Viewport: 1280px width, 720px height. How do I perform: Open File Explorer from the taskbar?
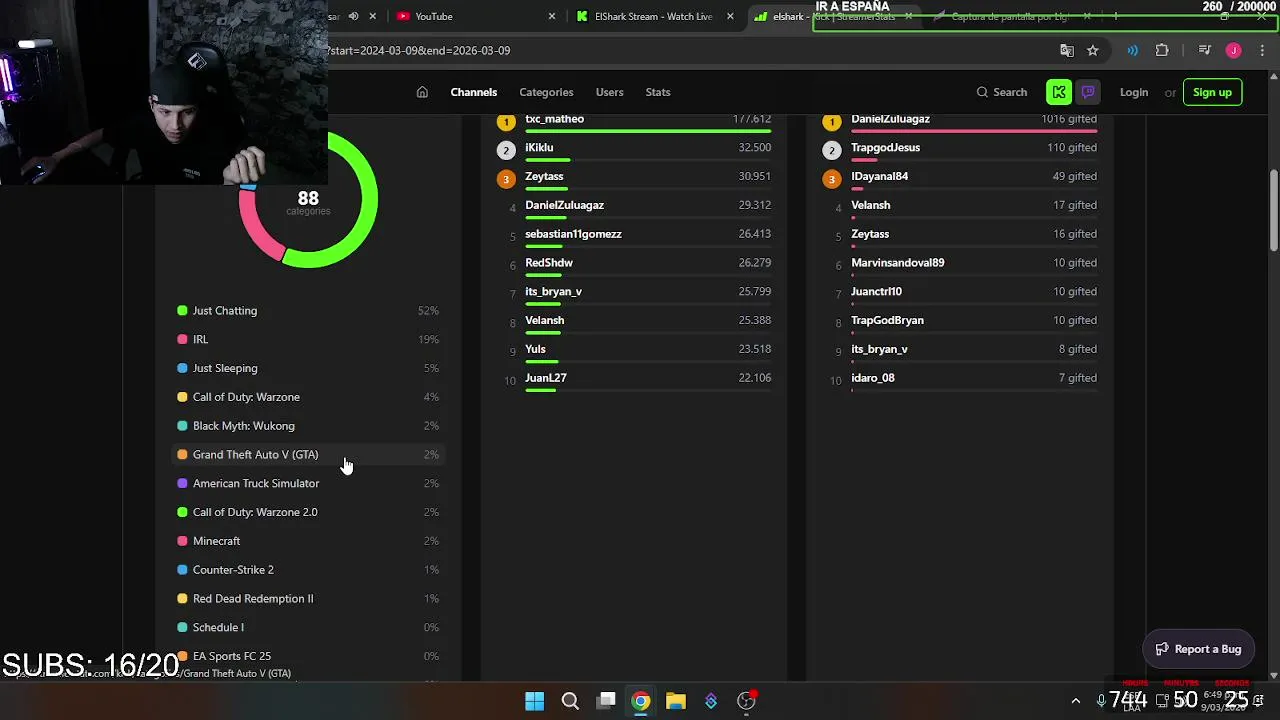point(676,701)
